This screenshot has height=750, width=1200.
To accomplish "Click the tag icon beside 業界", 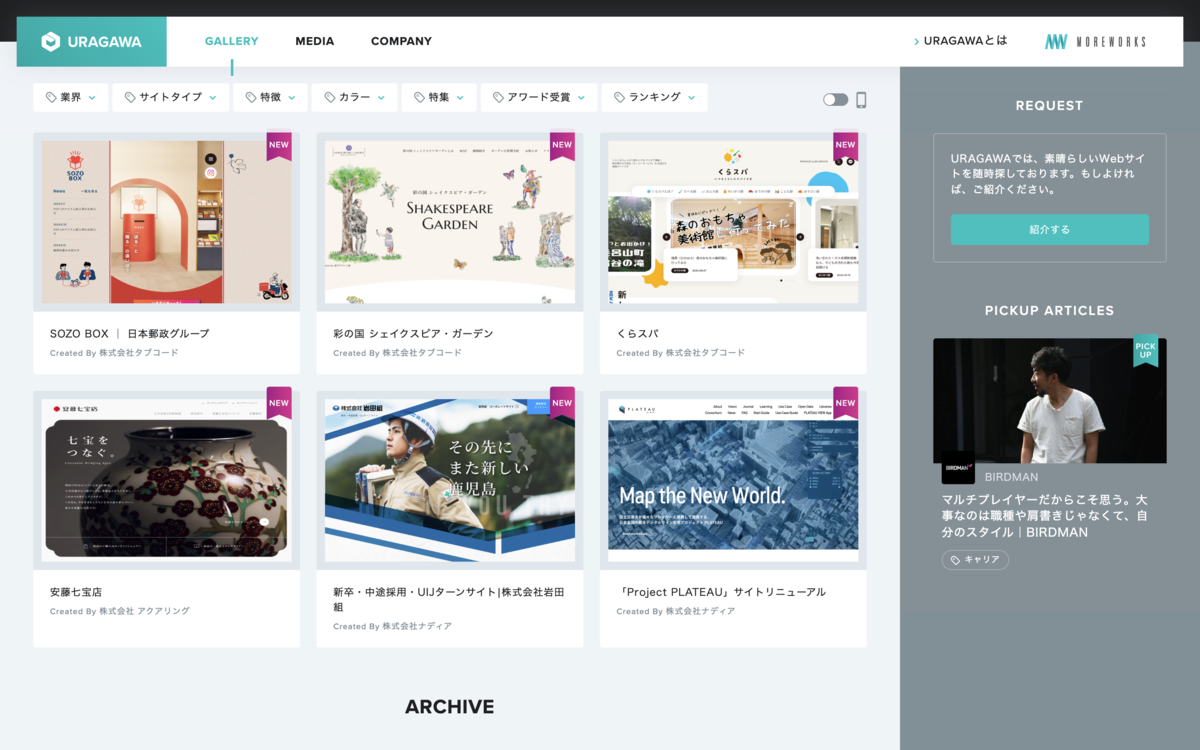I will point(51,98).
